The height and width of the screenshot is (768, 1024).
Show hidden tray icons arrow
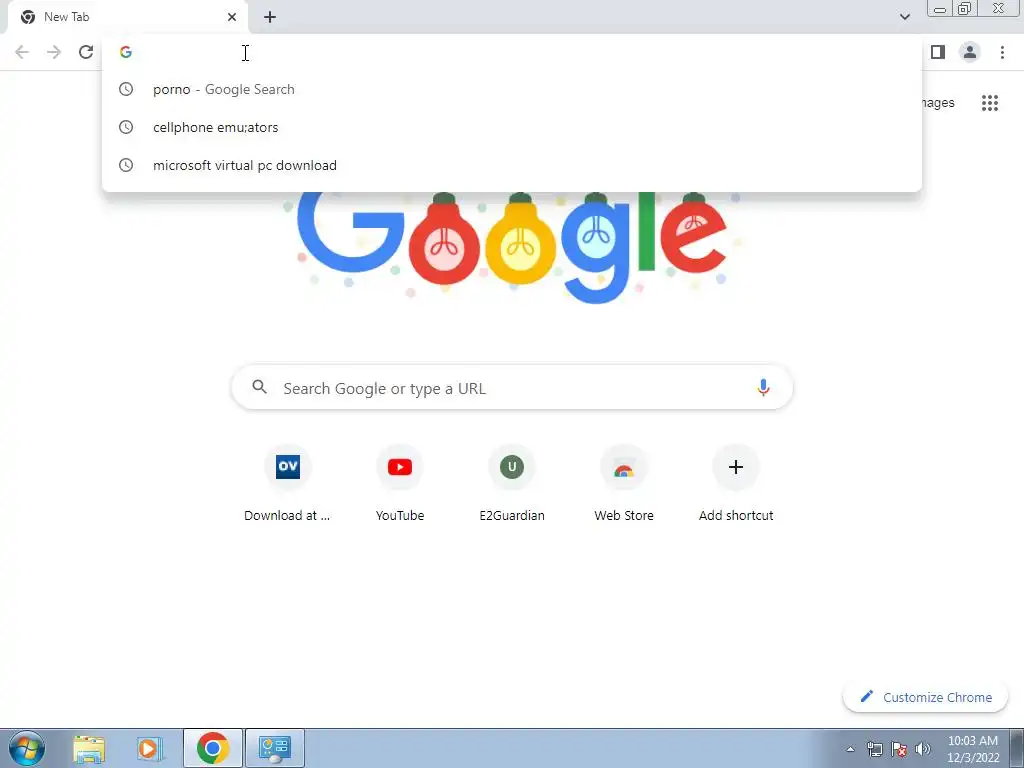click(x=850, y=749)
